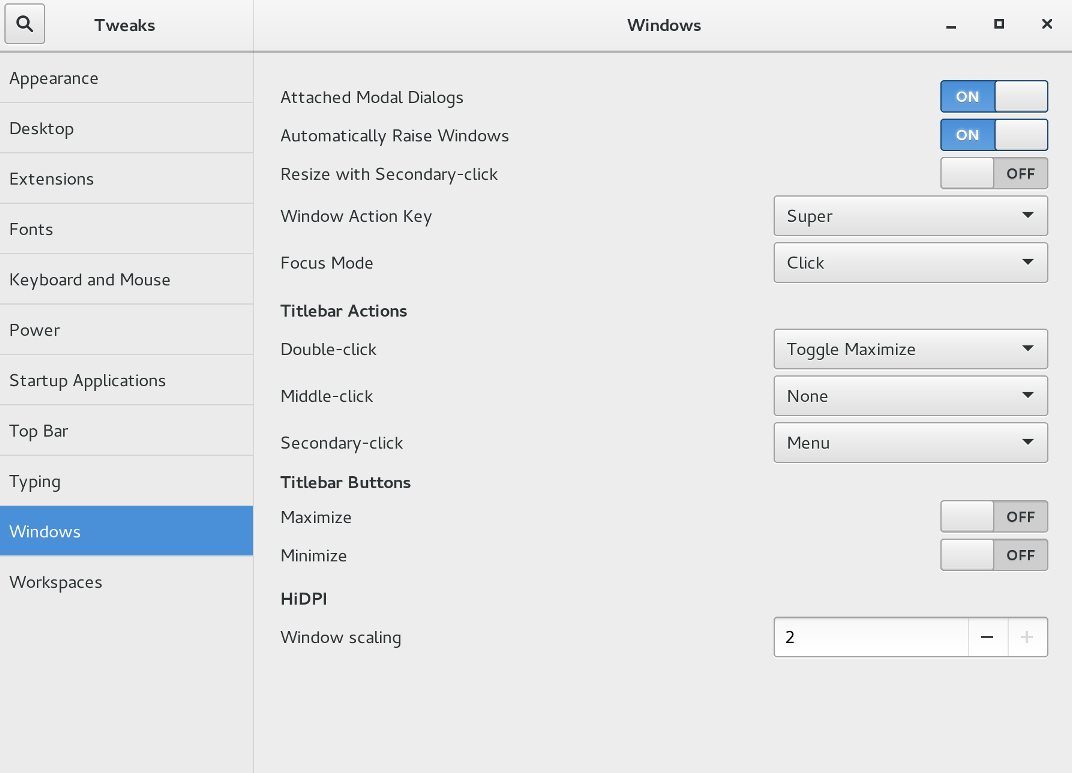Decrease window scaling with the minus button

[x=987, y=637]
